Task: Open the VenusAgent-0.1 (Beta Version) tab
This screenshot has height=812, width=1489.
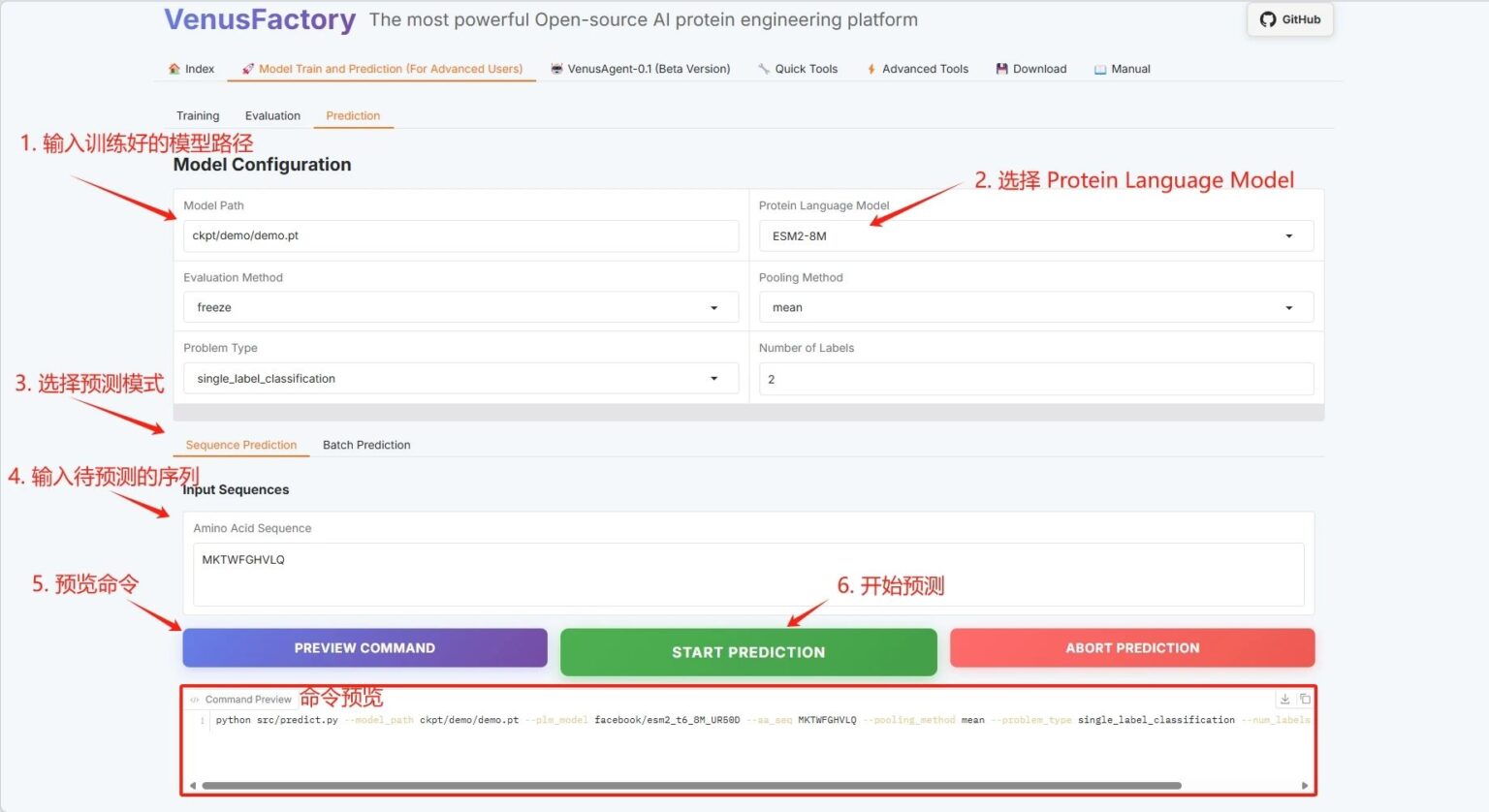Action: click(640, 69)
